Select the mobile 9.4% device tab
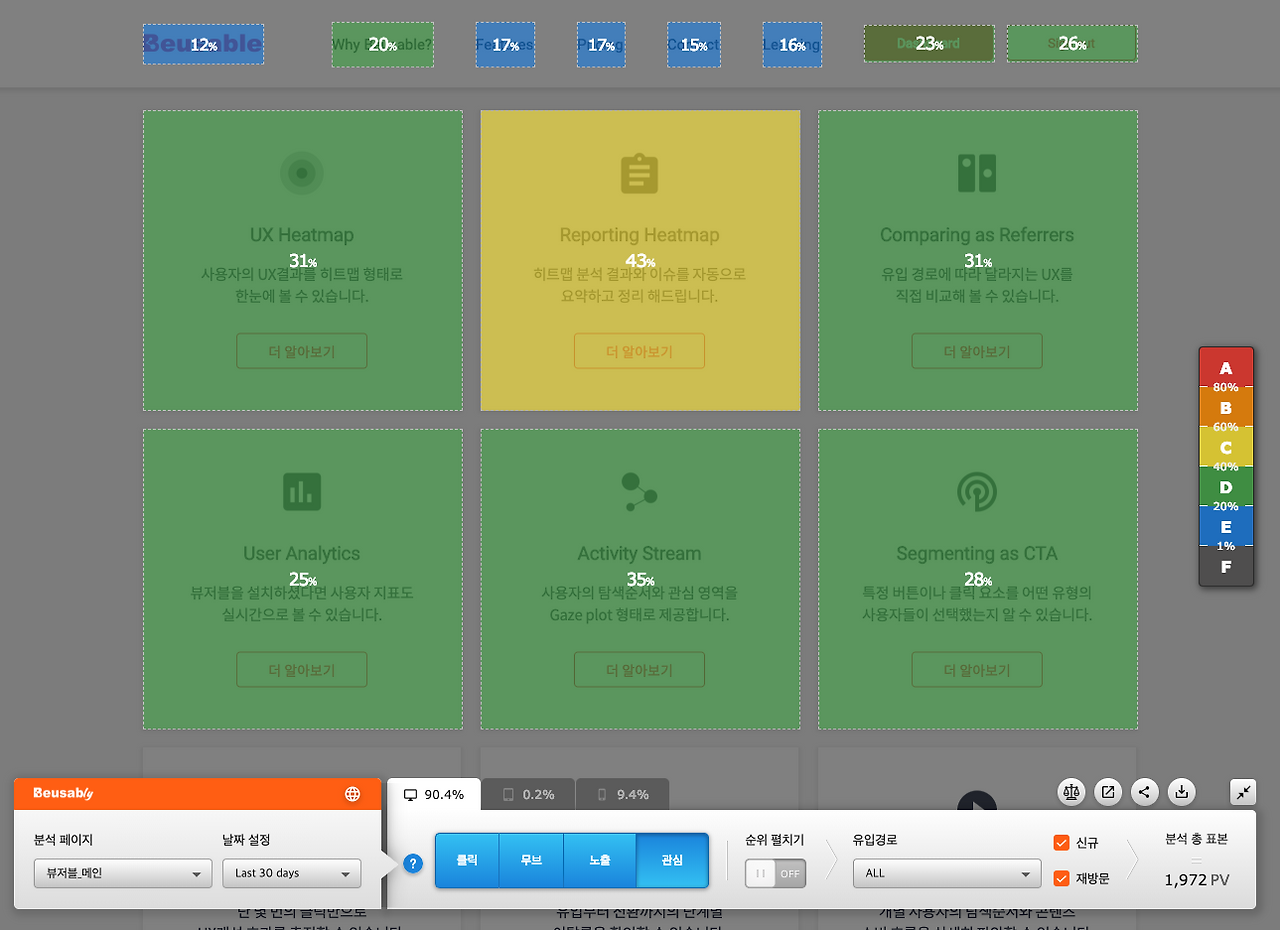The image size is (1280, 930). pos(623,794)
